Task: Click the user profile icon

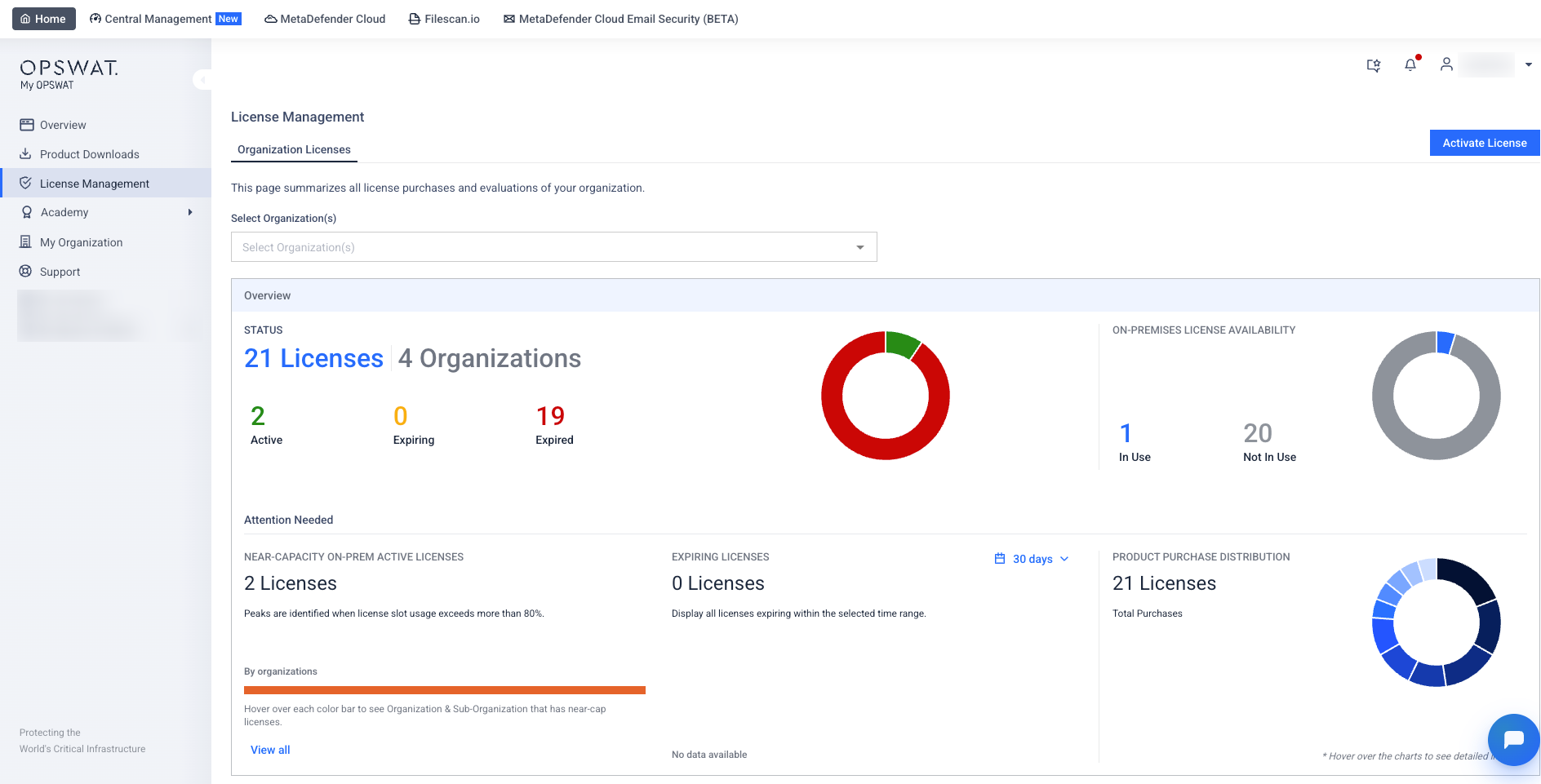Action: (1446, 64)
